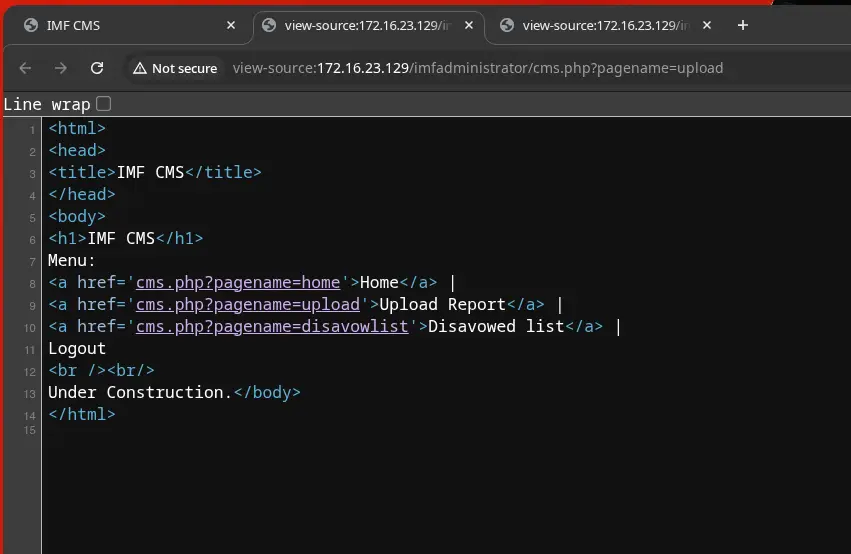
Task: Click the browser forward arrow
Action: [61, 68]
